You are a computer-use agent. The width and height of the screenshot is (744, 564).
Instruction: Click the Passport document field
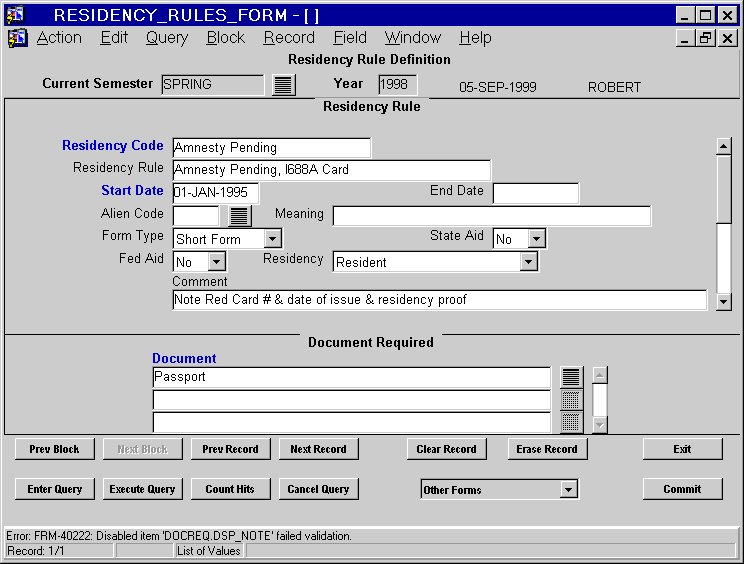[x=352, y=378]
